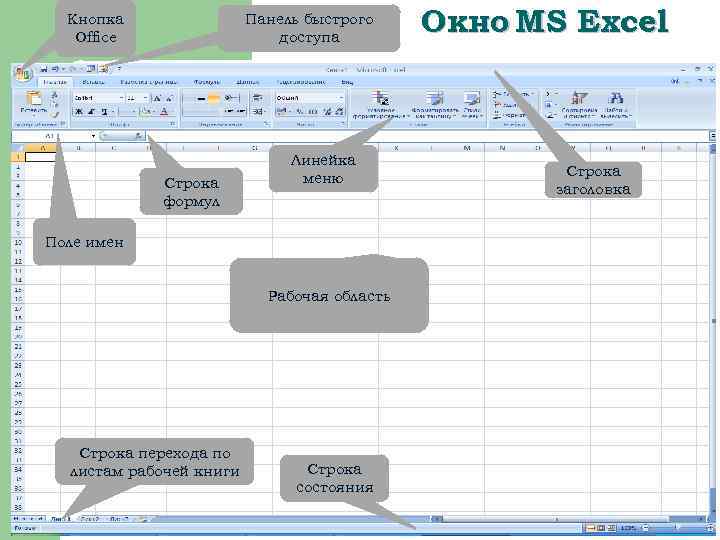Screen dimensions: 720x540
Task: Apply the percent style to cells
Action: pyautogui.click(x=299, y=111)
